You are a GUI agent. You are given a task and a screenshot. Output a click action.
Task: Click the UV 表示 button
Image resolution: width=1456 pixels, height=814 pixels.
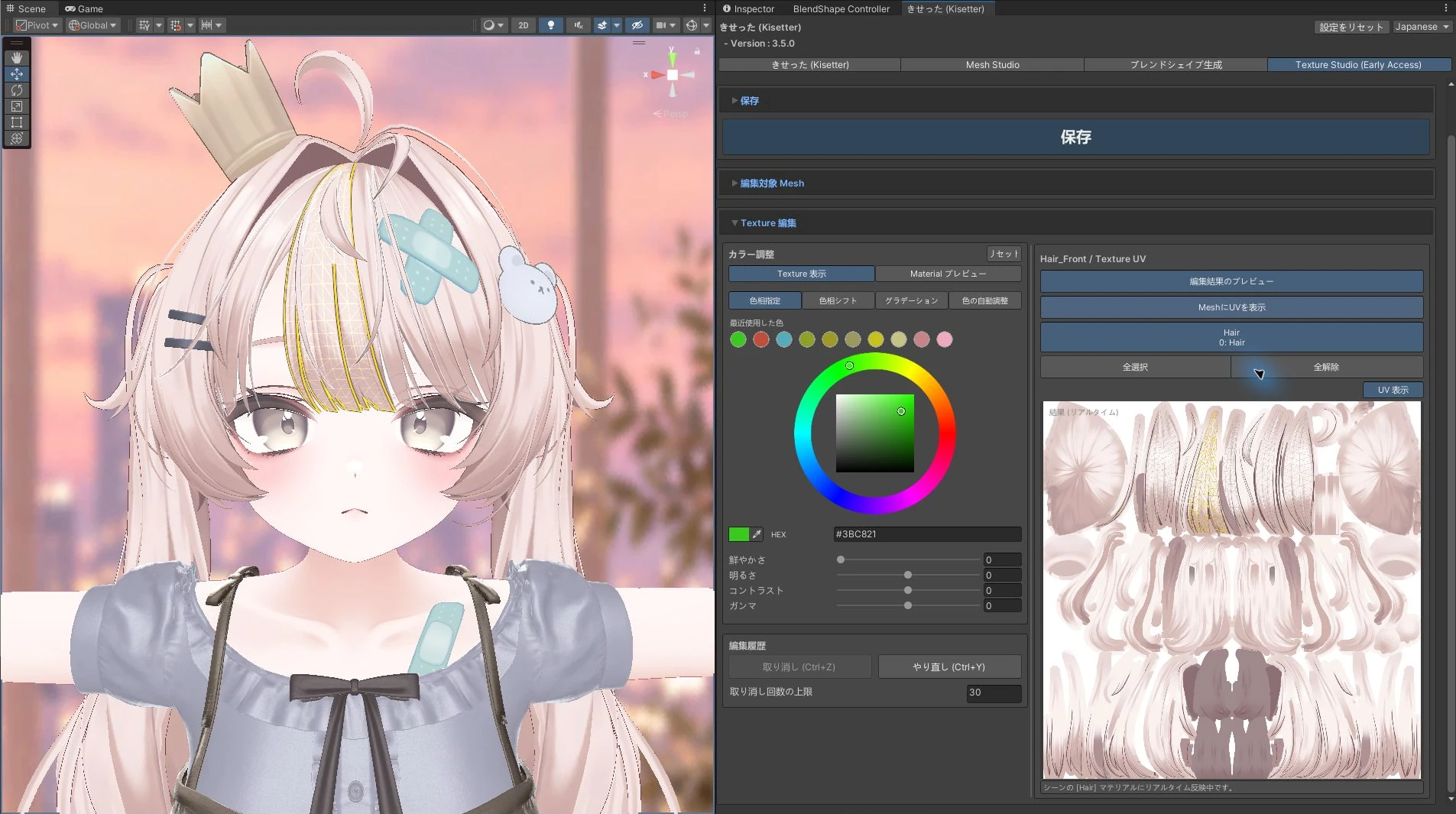[1393, 390]
